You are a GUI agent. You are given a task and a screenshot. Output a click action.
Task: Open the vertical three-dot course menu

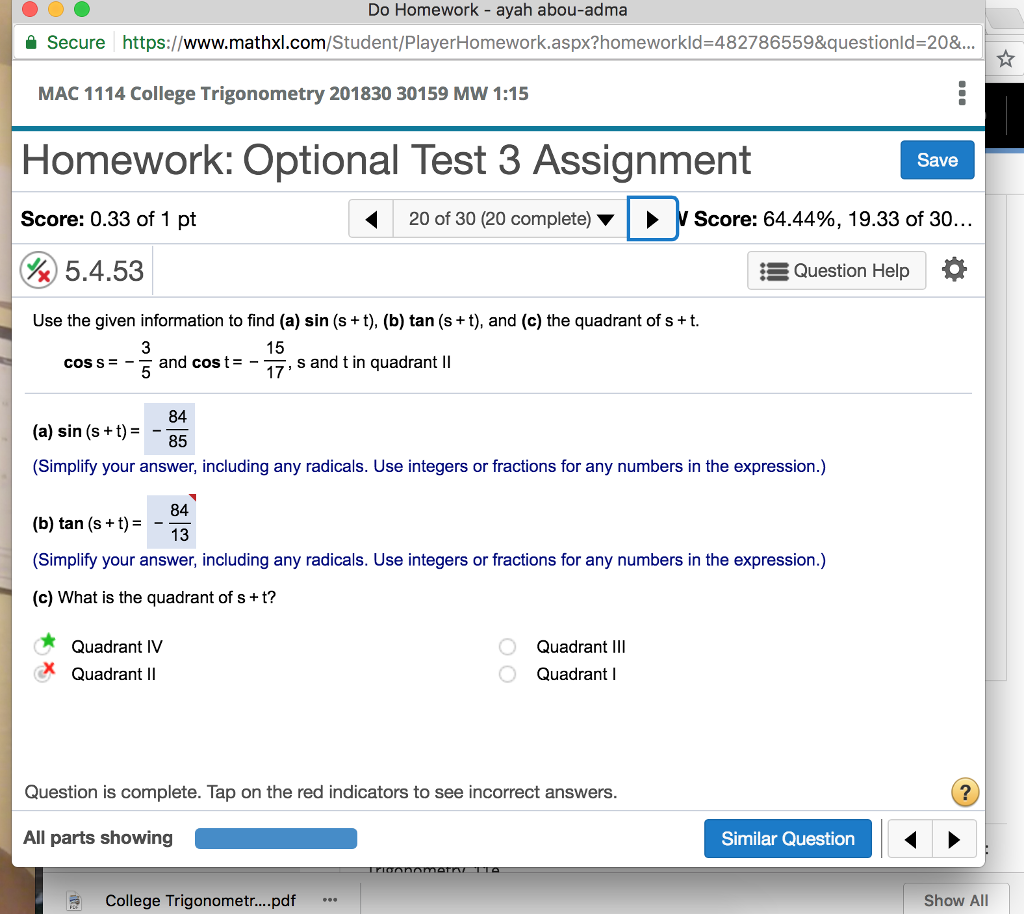pos(962,93)
